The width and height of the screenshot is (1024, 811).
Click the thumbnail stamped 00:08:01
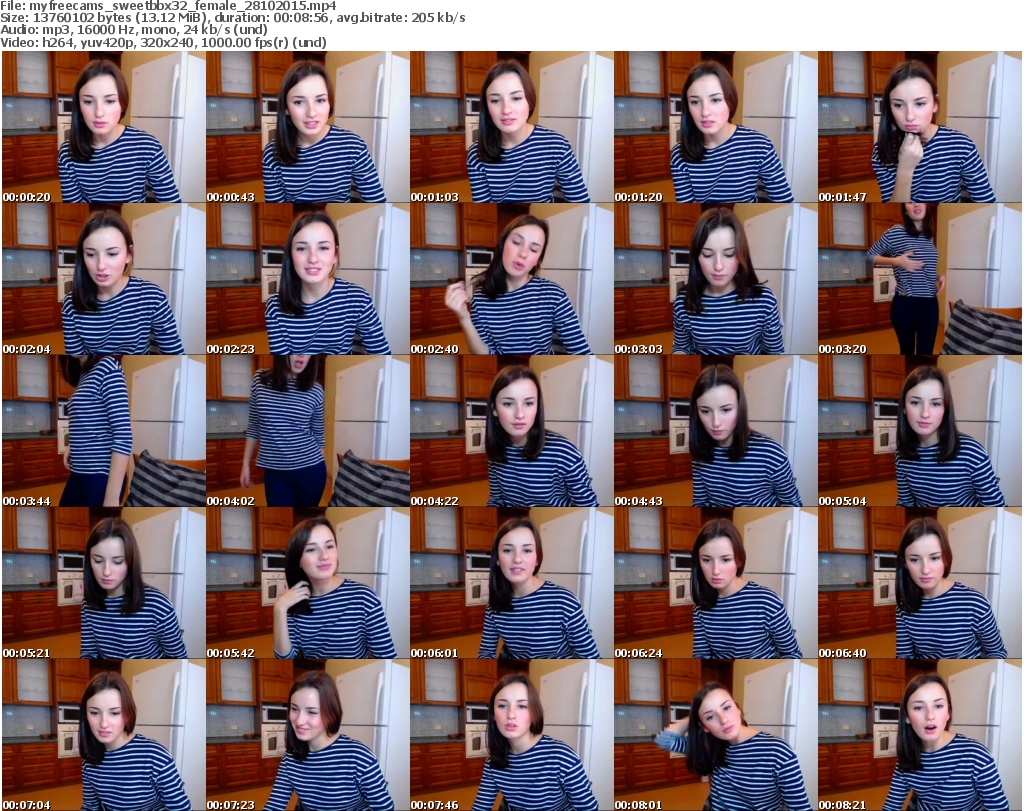715,735
